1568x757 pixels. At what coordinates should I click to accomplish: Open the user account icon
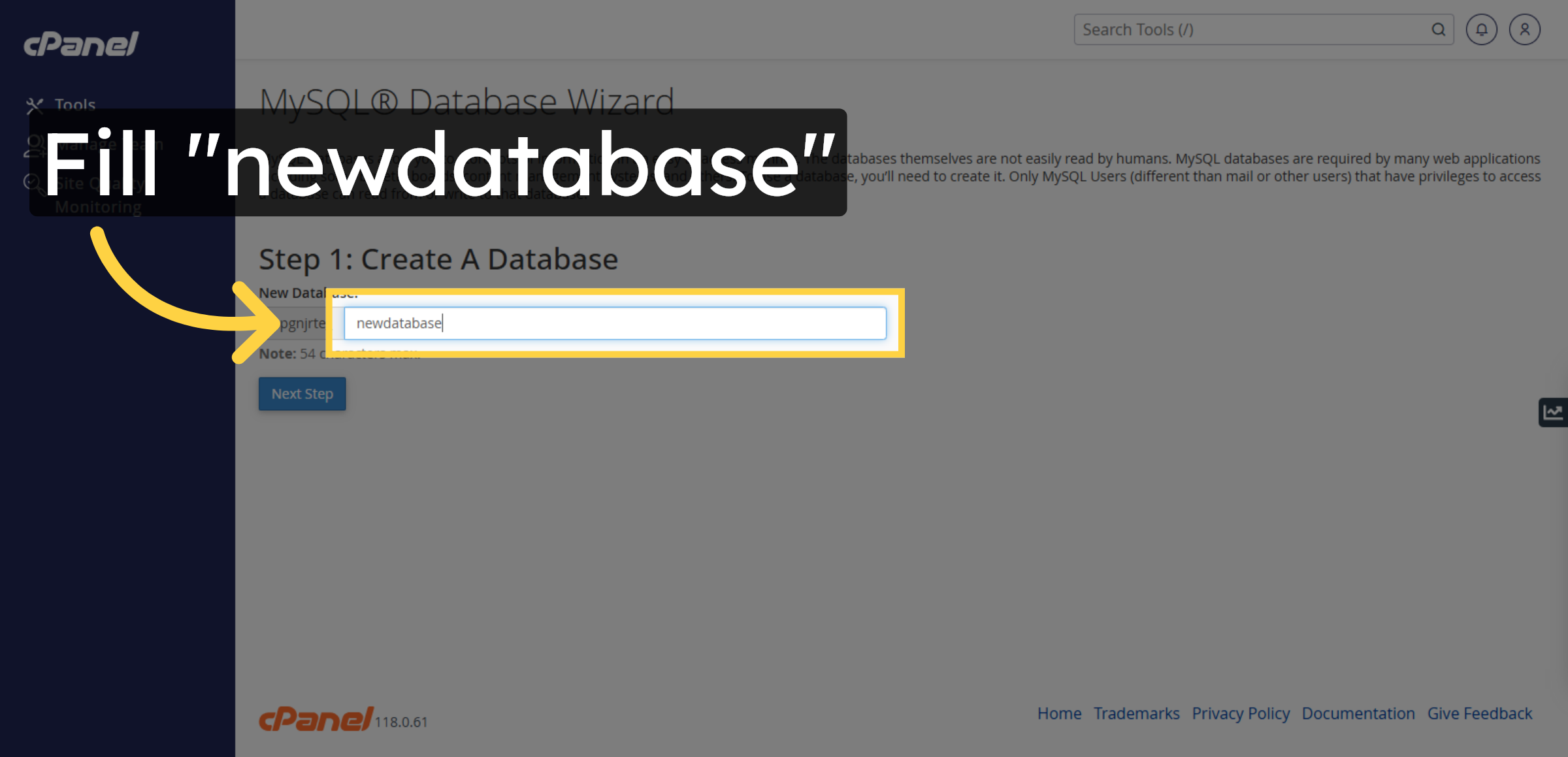tap(1525, 29)
